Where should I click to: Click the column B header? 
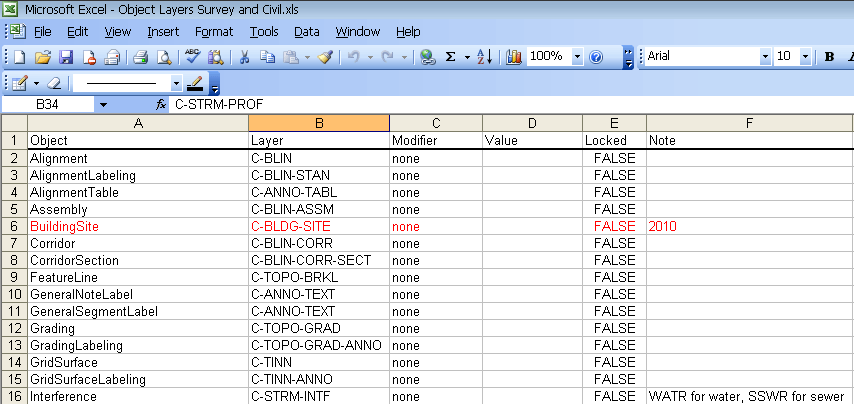(318, 123)
